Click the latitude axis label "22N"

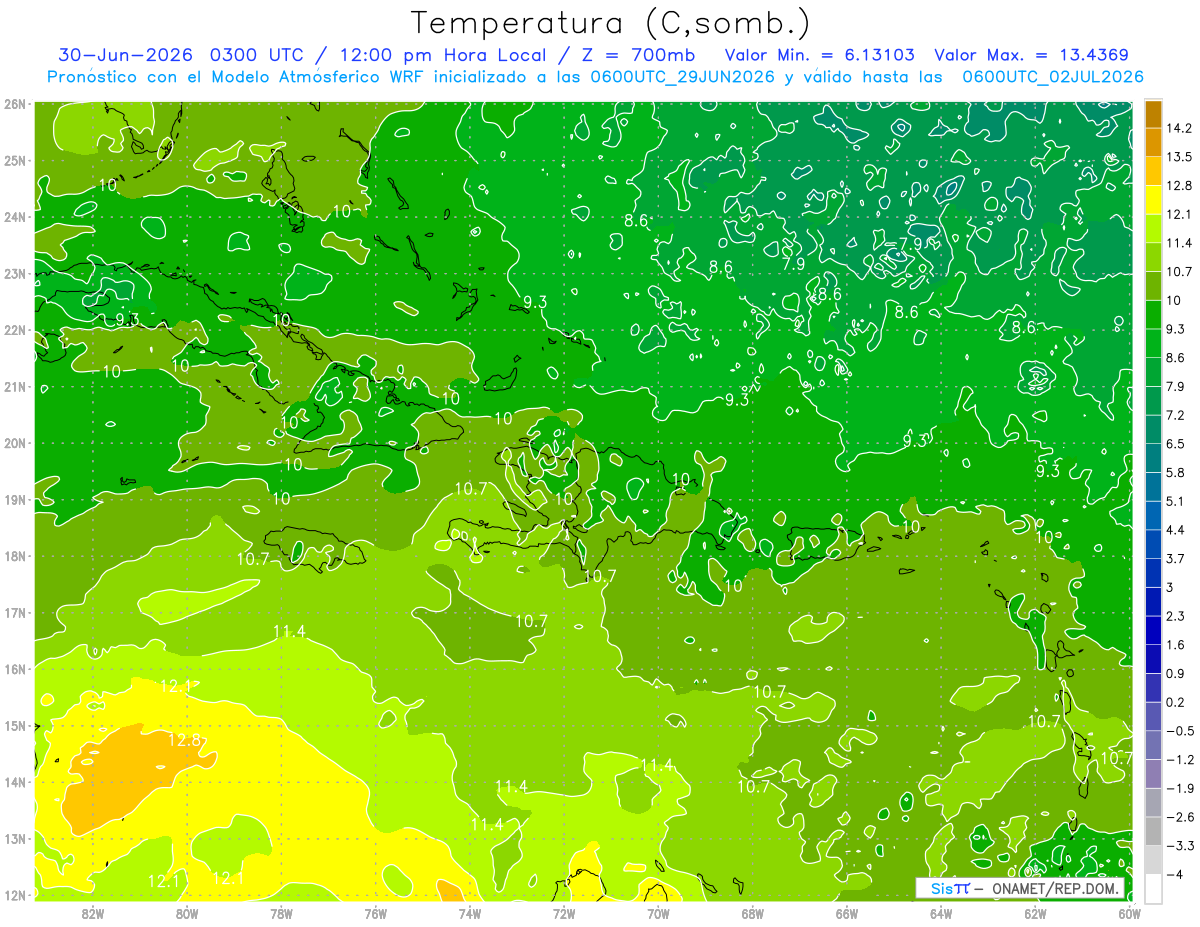tap(14, 330)
